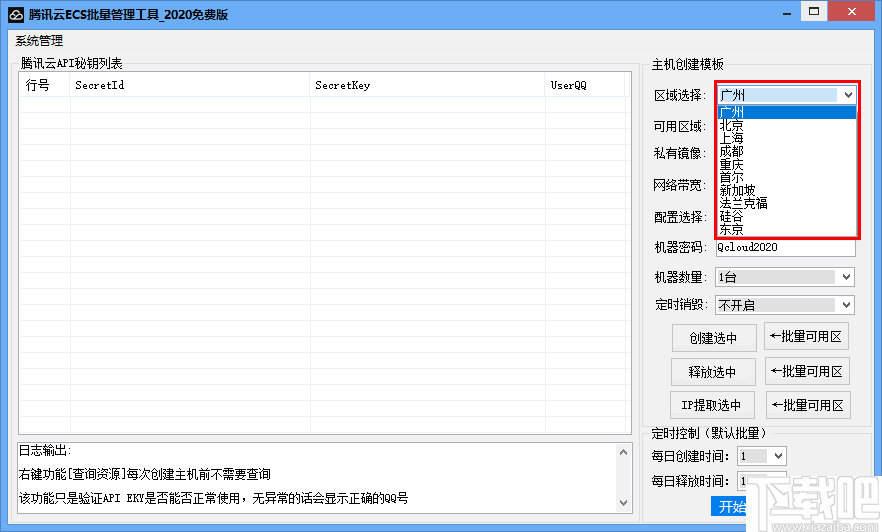Image resolution: width=882 pixels, height=532 pixels.
Task: Select 北京 in the region list
Action: click(787, 125)
